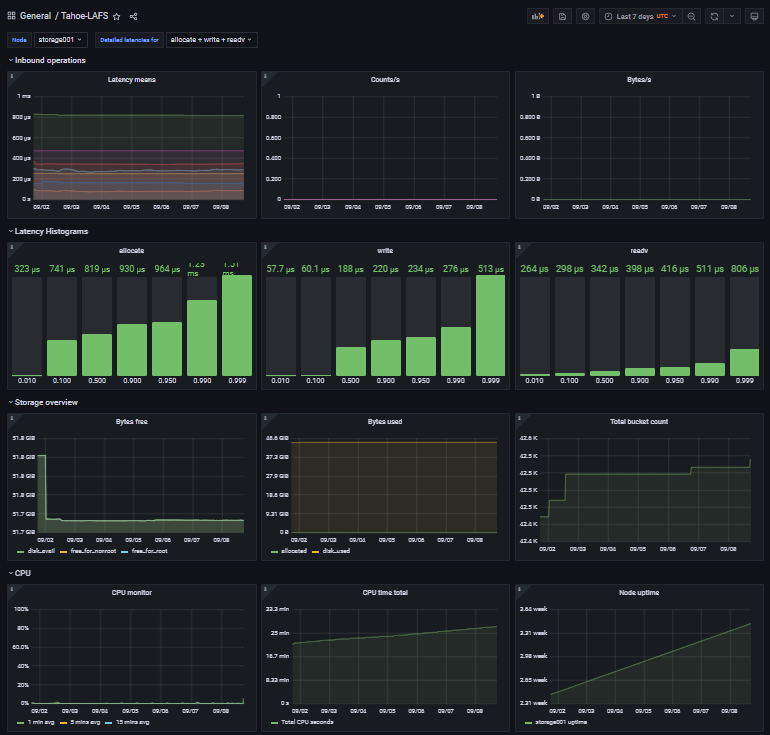Screen dimensions: 770x735
Task: Switch to TV view mode
Action: pos(753,16)
